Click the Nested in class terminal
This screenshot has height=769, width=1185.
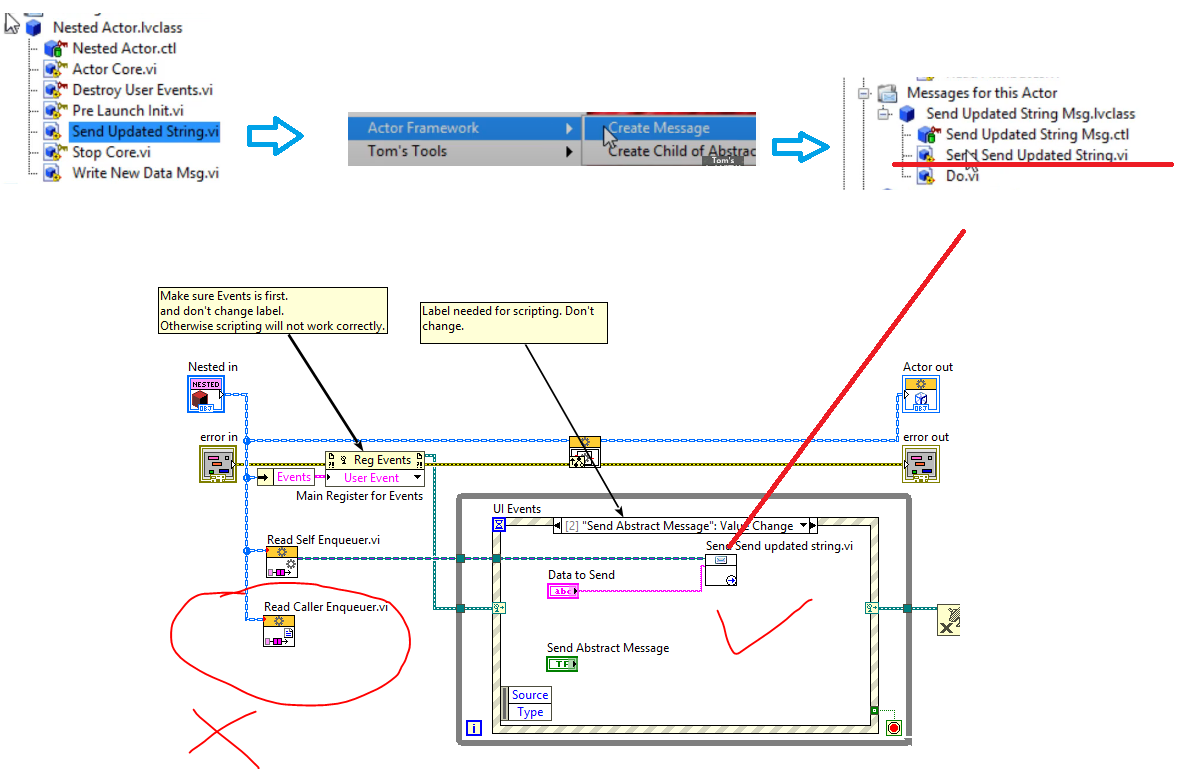coord(206,394)
